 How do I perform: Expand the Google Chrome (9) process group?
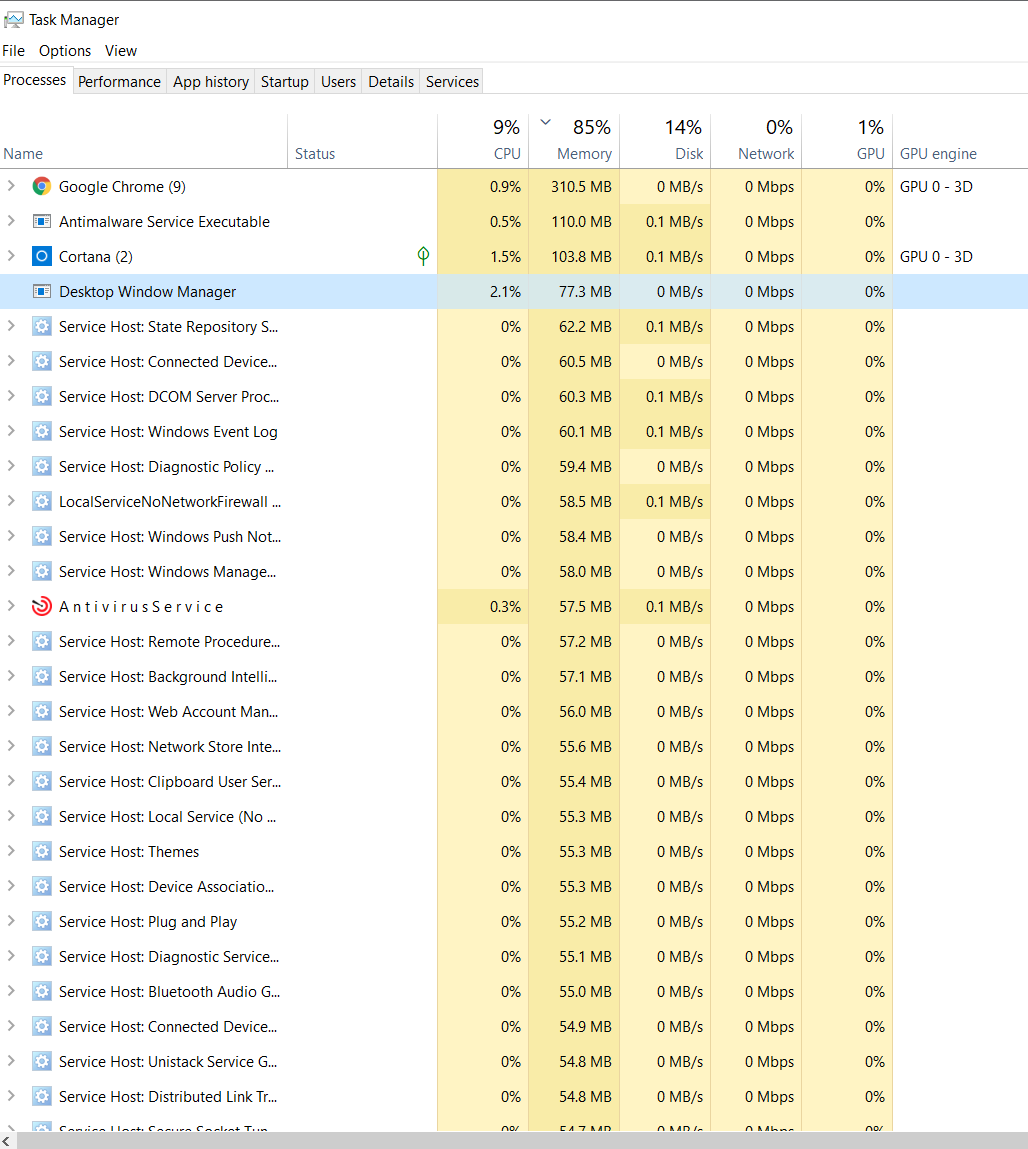tap(11, 186)
